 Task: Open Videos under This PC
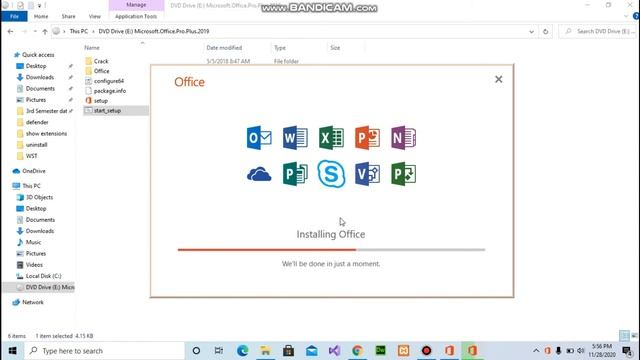34,265
